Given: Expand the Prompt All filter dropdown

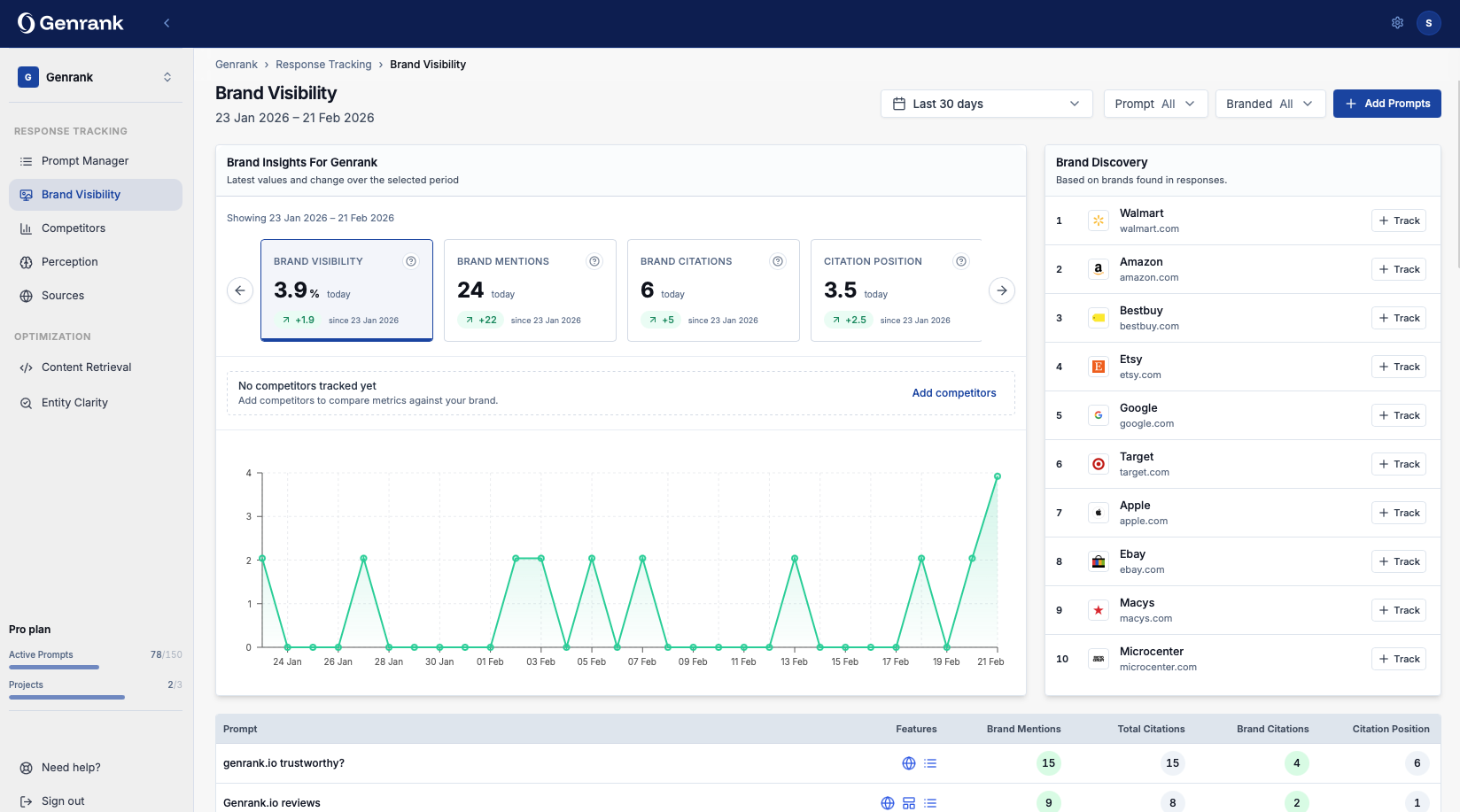Looking at the screenshot, I should (x=1154, y=104).
